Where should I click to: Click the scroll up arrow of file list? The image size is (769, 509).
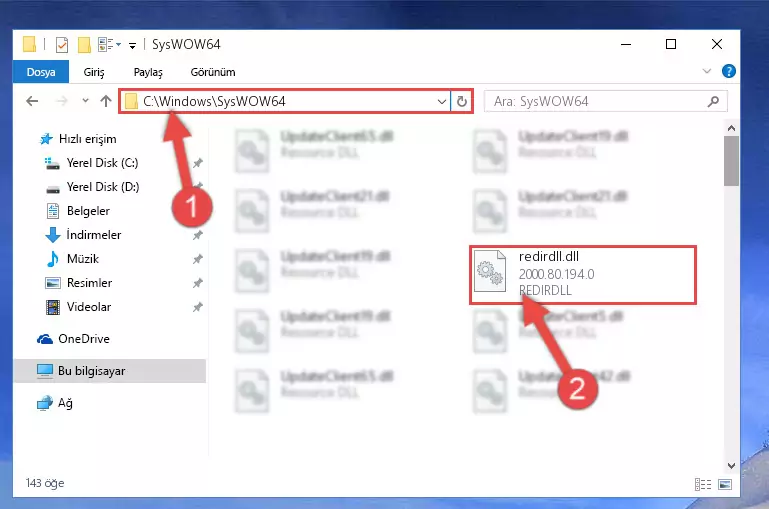pyautogui.click(x=731, y=128)
